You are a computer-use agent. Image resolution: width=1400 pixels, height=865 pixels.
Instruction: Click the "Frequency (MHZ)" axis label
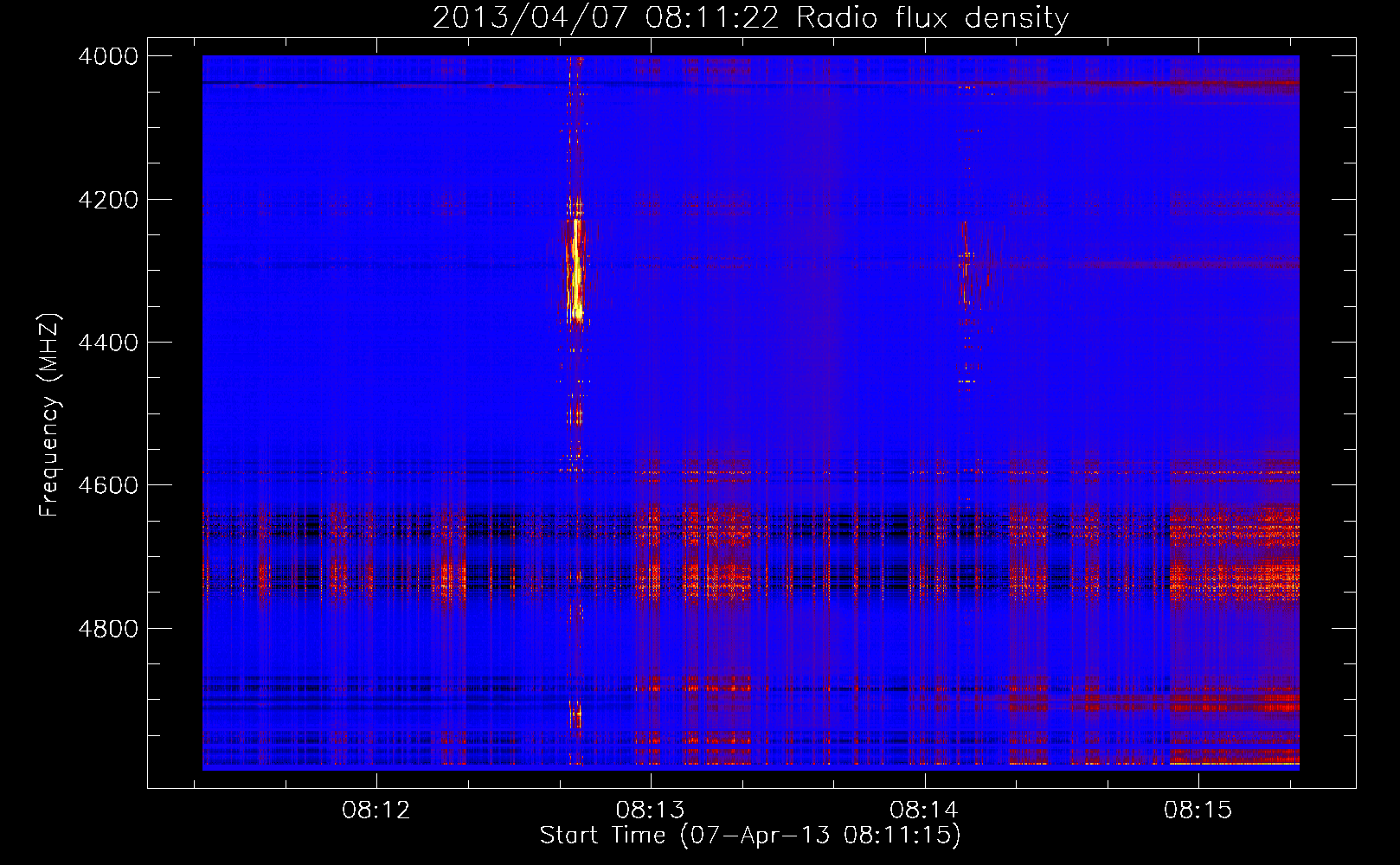point(49,414)
